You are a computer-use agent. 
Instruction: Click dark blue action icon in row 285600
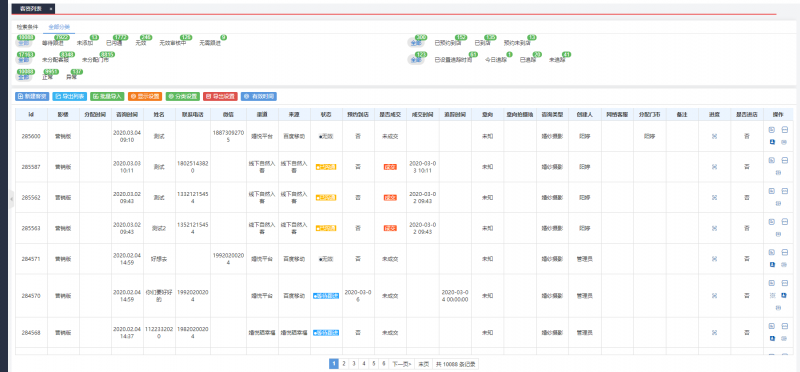pos(772,142)
